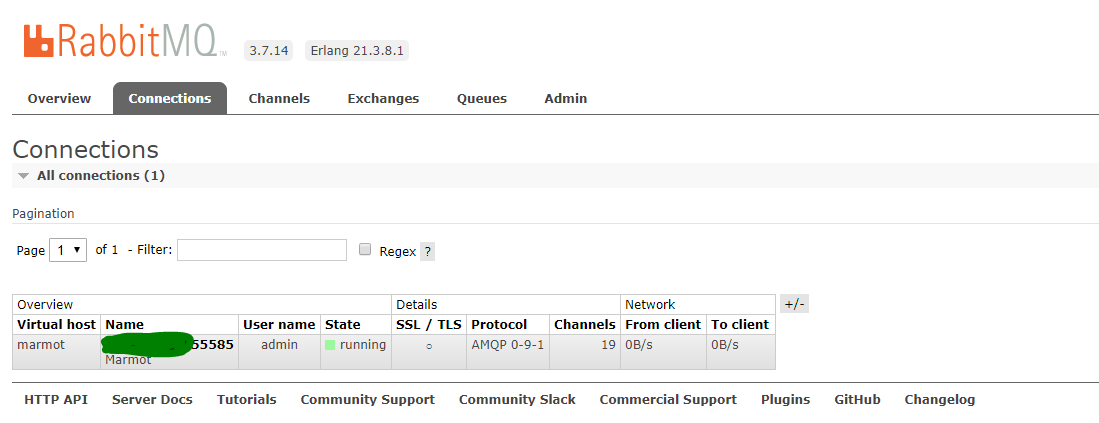The width and height of the screenshot is (1099, 423).
Task: Enable the Regex checkbox
Action: tap(364, 249)
